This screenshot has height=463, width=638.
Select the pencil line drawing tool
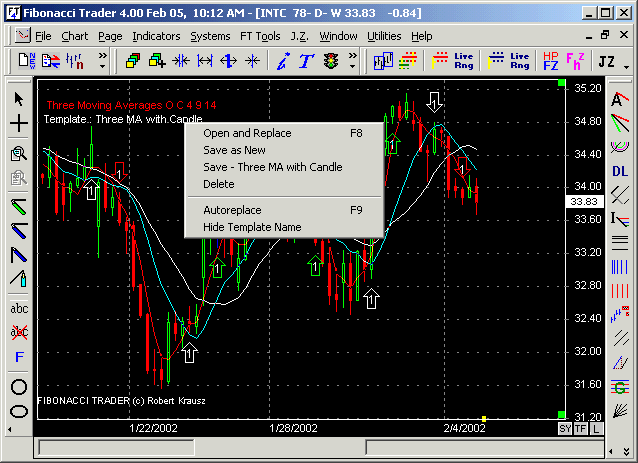pos(19,279)
